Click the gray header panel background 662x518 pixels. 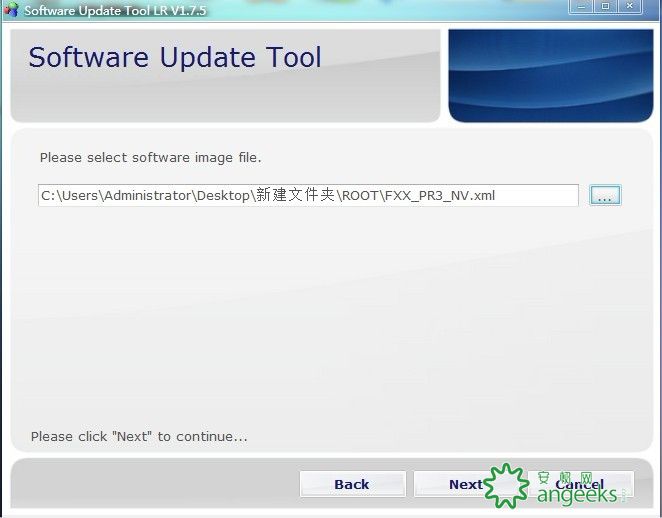tap(225, 97)
